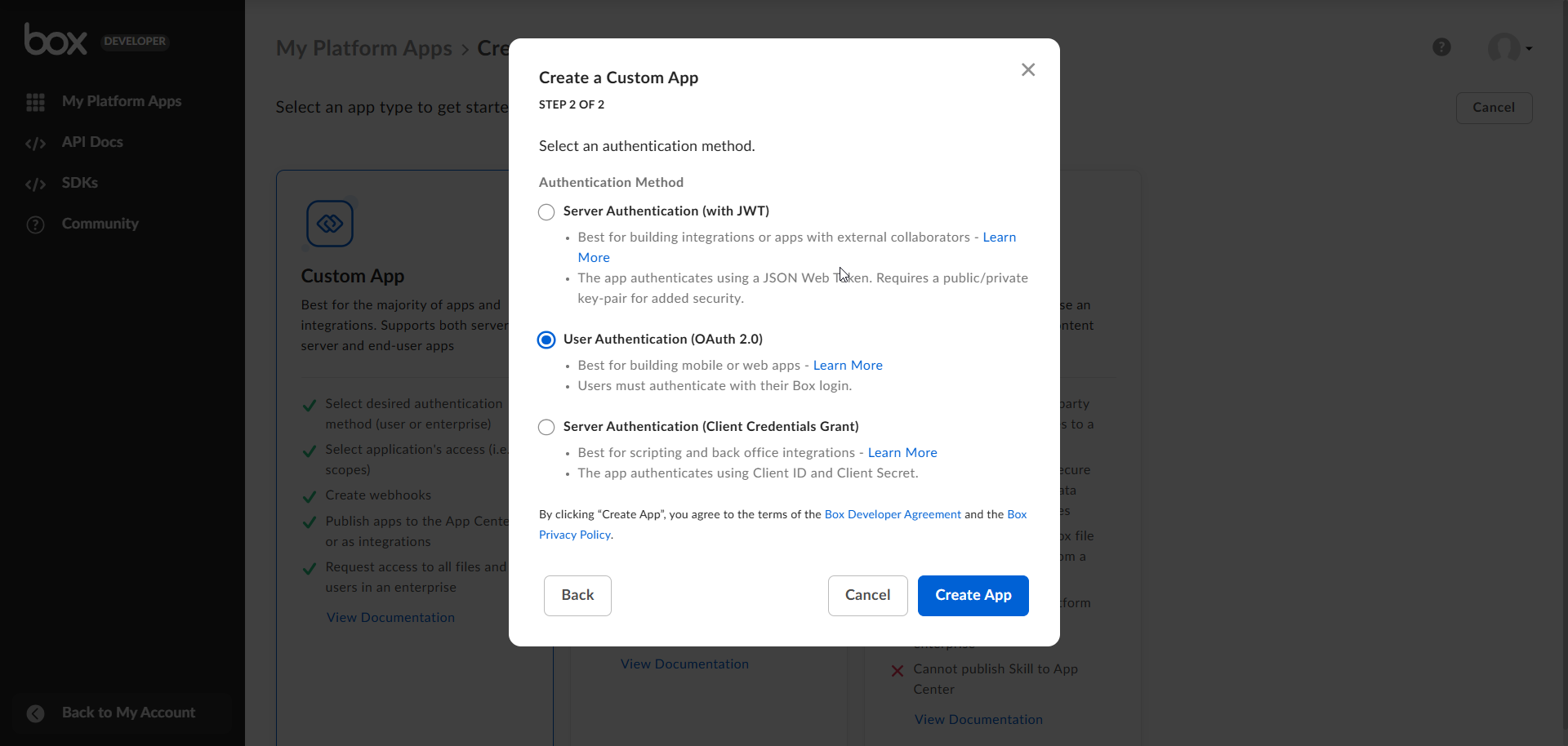Select the API Docs code icon
This screenshot has height=746, width=1568.
[36, 142]
